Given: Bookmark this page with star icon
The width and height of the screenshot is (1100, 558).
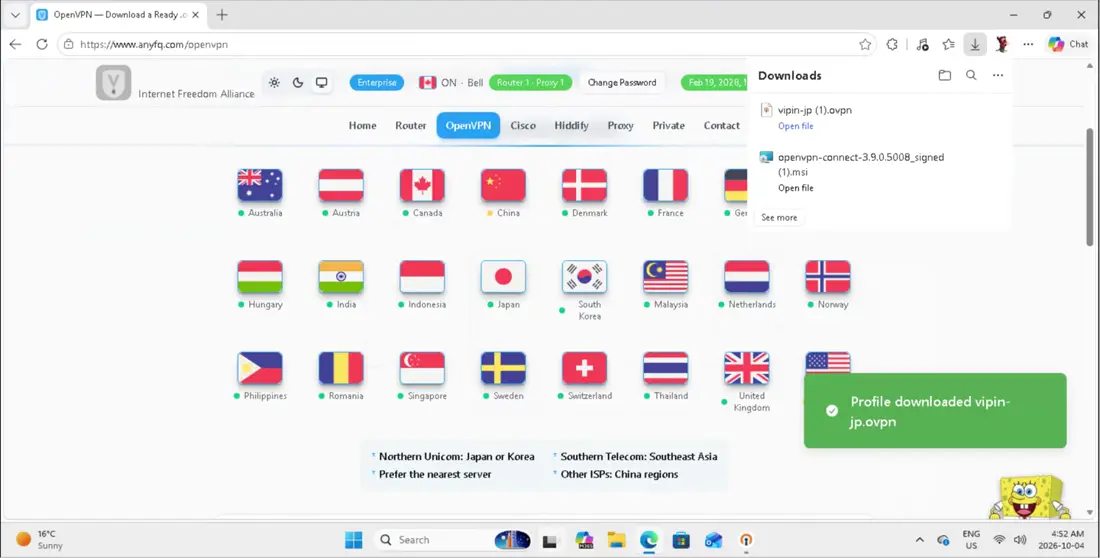Looking at the screenshot, I should (865, 44).
